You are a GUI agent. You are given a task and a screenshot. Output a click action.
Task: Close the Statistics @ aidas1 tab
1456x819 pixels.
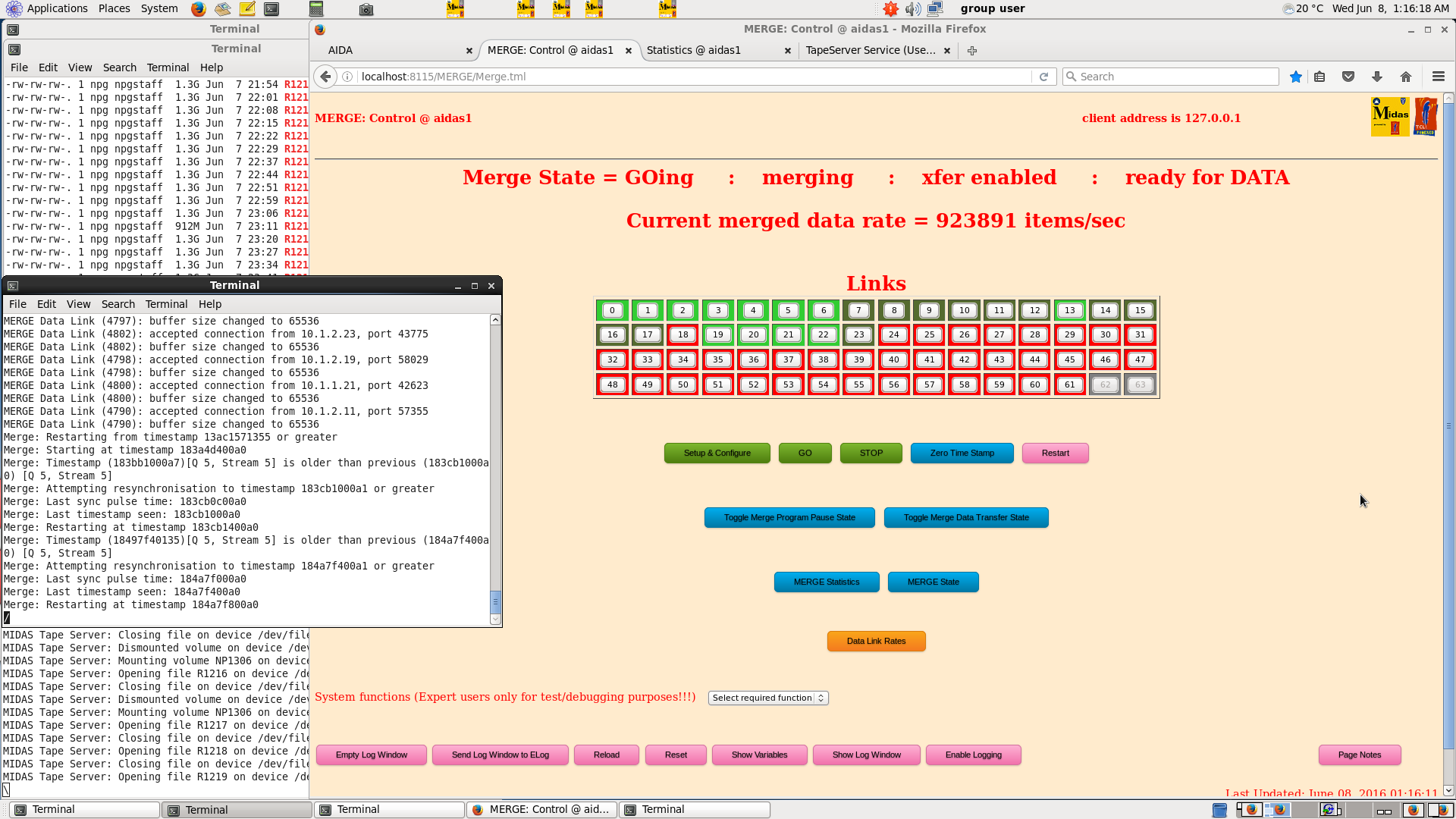pyautogui.click(x=788, y=51)
